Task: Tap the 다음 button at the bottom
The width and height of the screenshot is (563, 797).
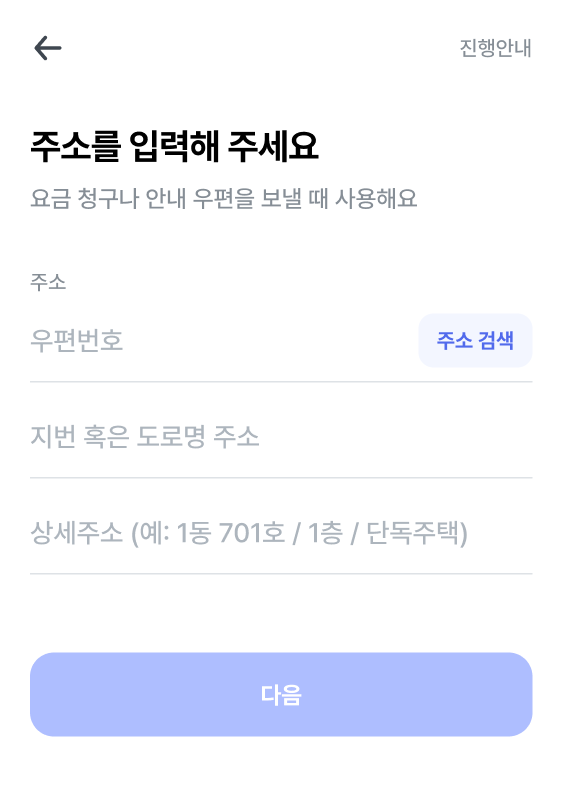Action: tap(281, 694)
